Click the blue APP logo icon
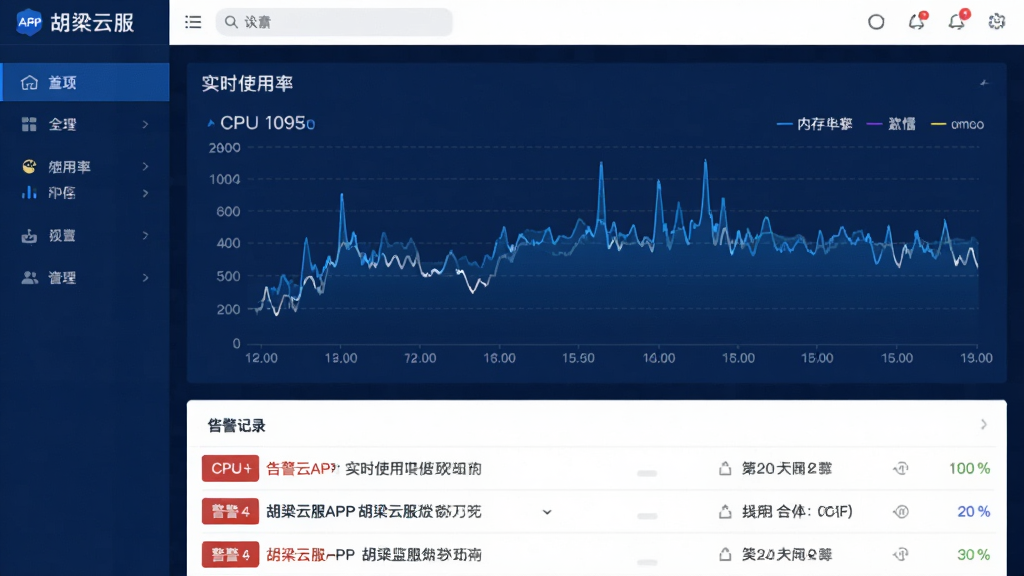 29,23
